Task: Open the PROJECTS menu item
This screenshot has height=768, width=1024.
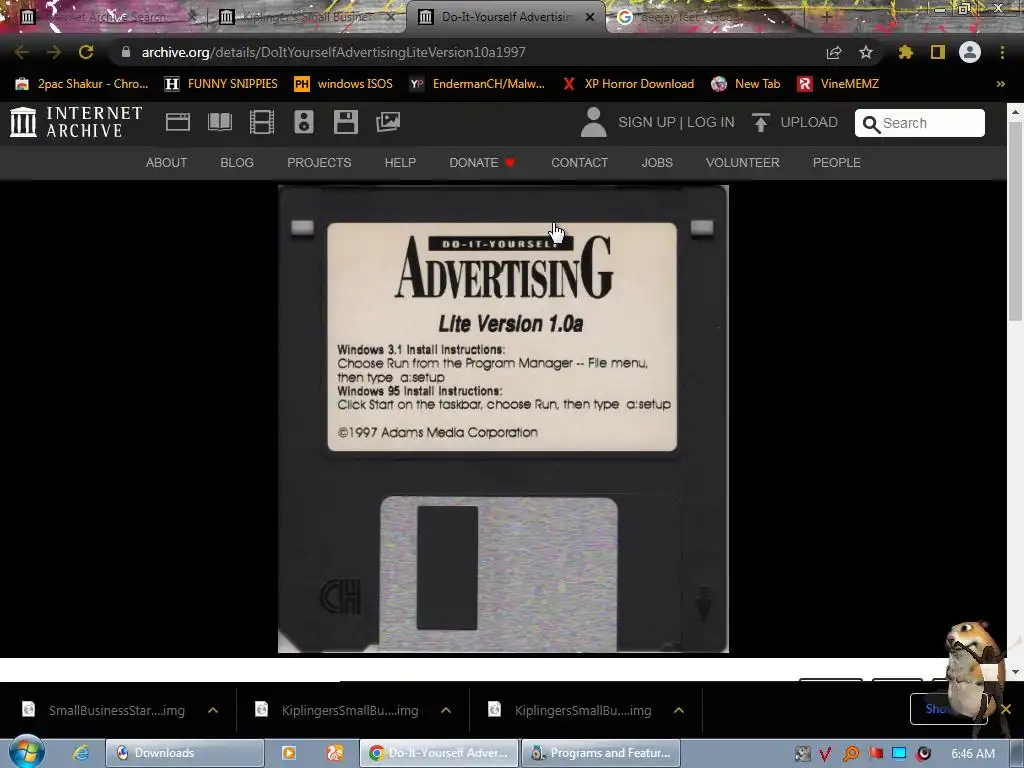Action: pos(319,163)
